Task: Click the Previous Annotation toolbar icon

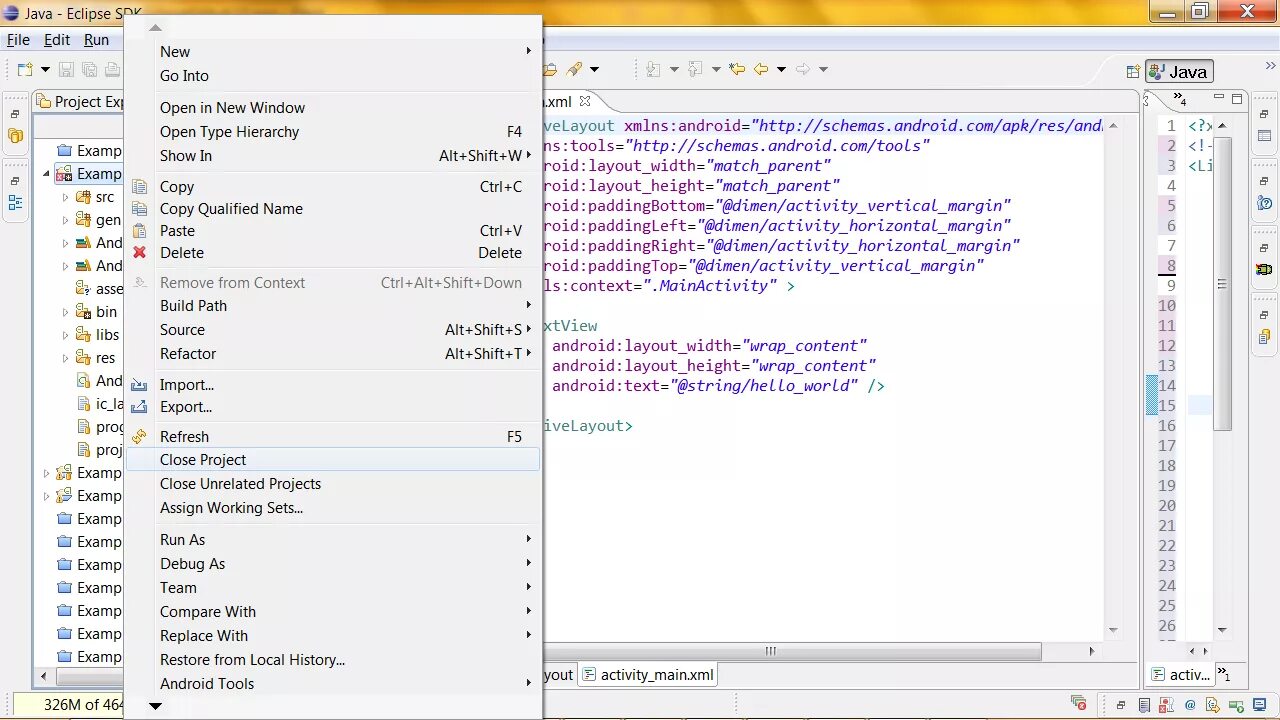Action: click(x=695, y=69)
